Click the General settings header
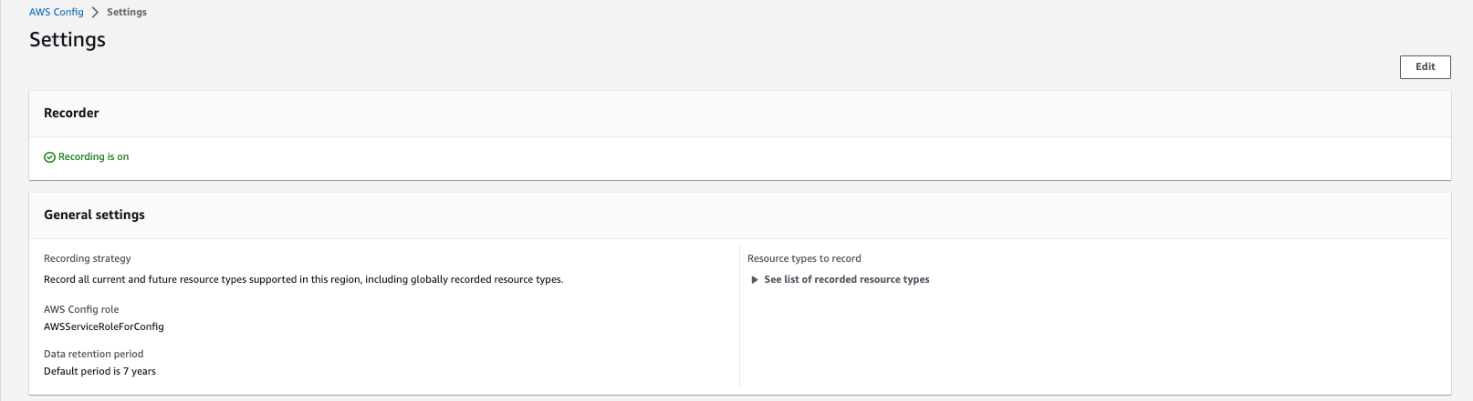 click(x=94, y=215)
